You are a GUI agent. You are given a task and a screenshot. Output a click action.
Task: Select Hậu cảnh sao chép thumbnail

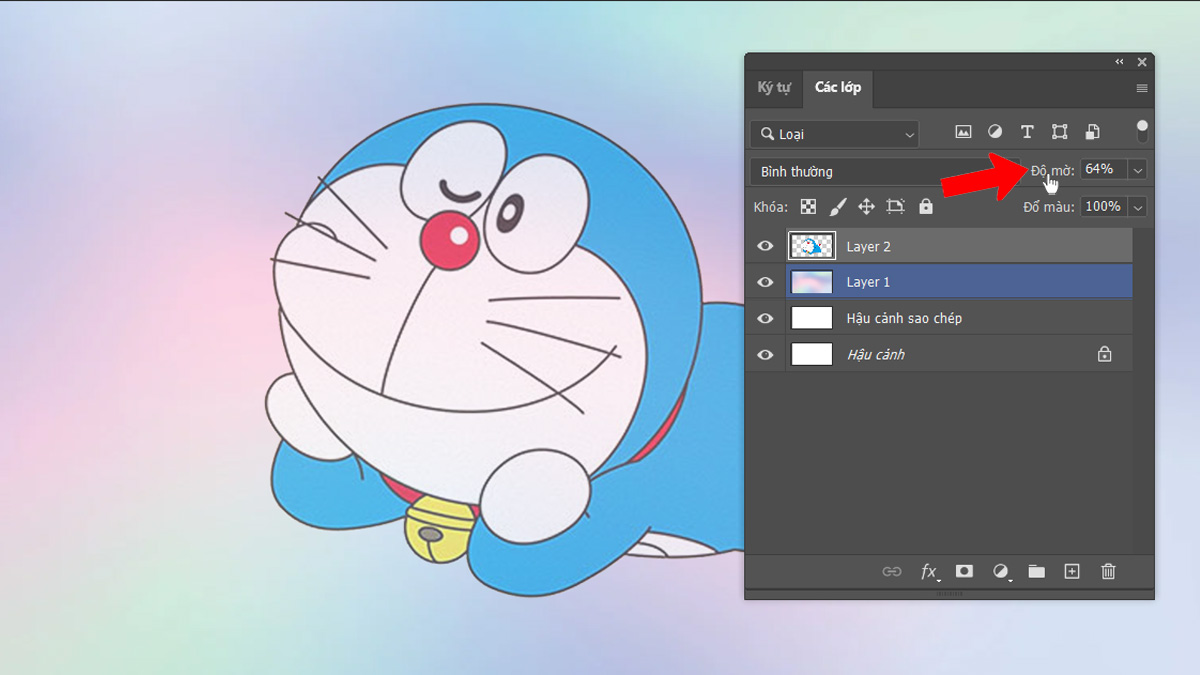812,318
